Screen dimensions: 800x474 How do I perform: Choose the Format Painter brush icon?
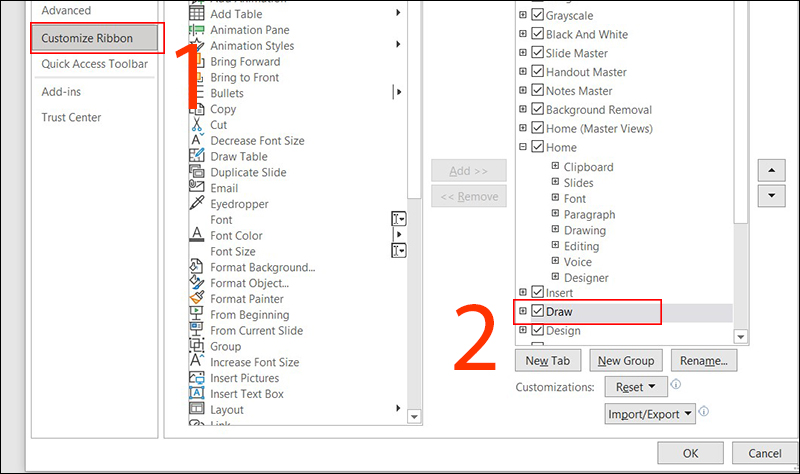tap(197, 299)
